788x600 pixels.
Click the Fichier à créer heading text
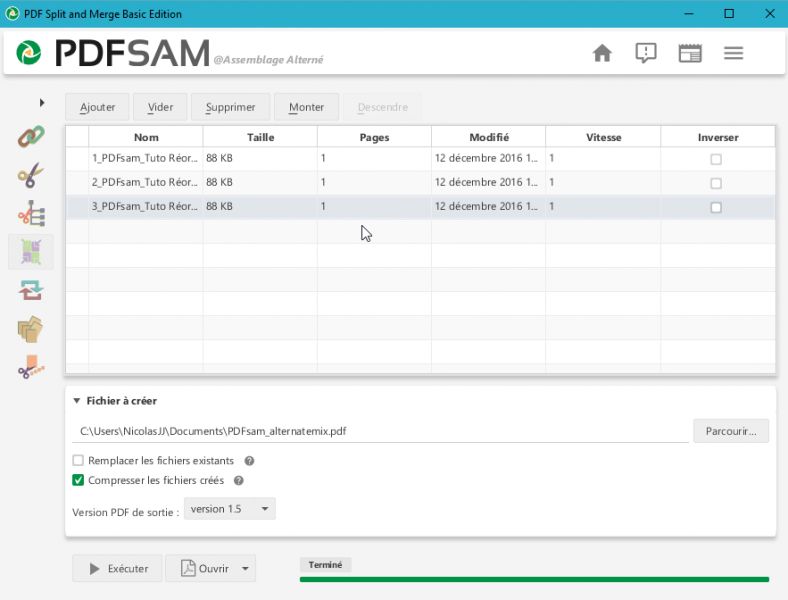point(122,401)
